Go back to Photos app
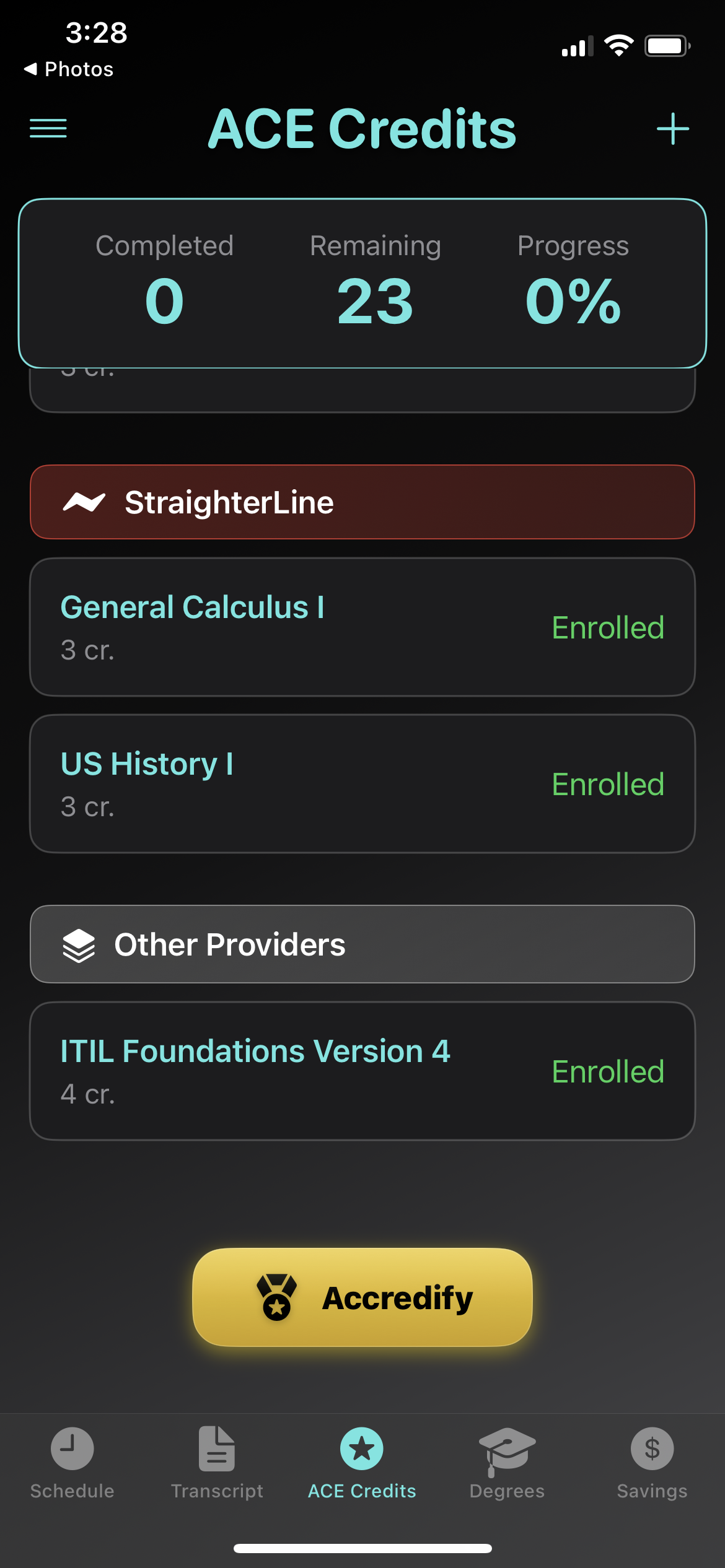This screenshot has height=1568, width=725. [69, 69]
